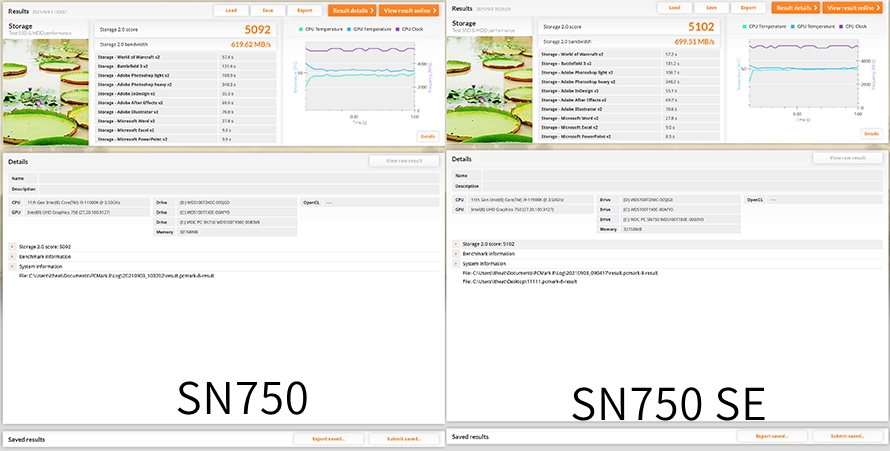Toggle CPU Clock legend in left window chart

(x=409, y=29)
